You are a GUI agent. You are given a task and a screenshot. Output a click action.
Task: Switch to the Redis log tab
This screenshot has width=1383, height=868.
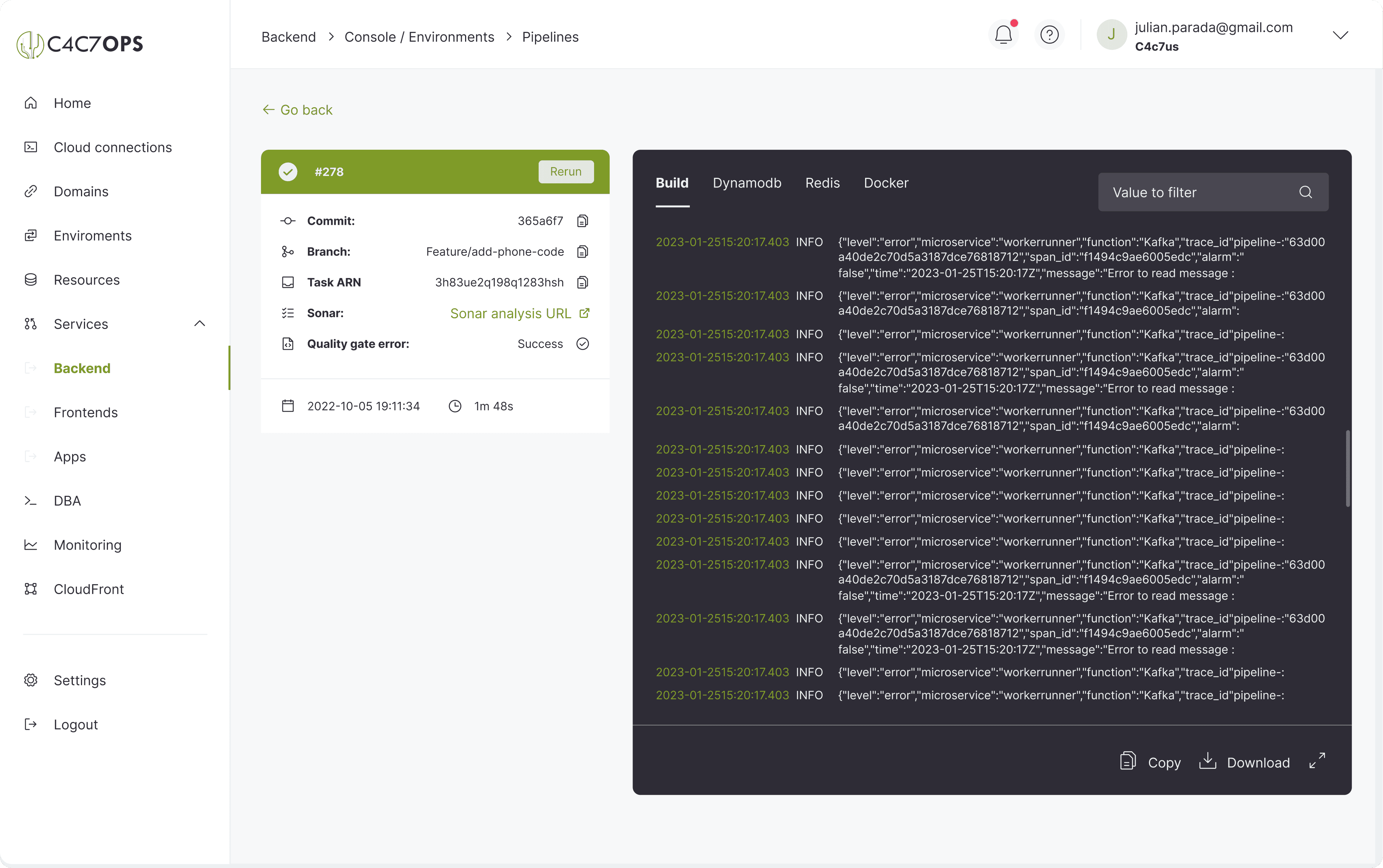[x=822, y=183]
